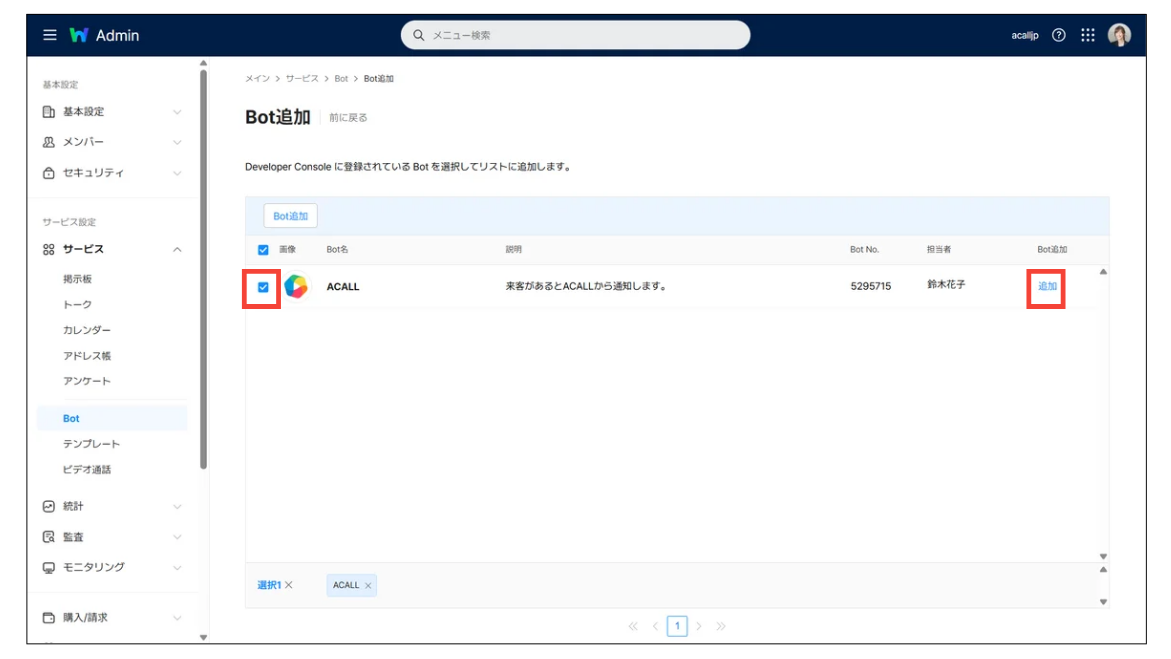Click the help question mark icon
Image resolution: width=1171 pixels, height=659 pixels.
[1059, 35]
